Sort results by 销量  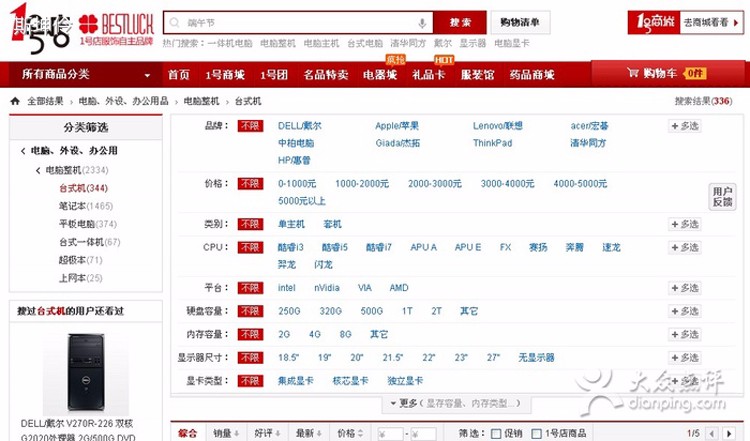click(x=226, y=433)
